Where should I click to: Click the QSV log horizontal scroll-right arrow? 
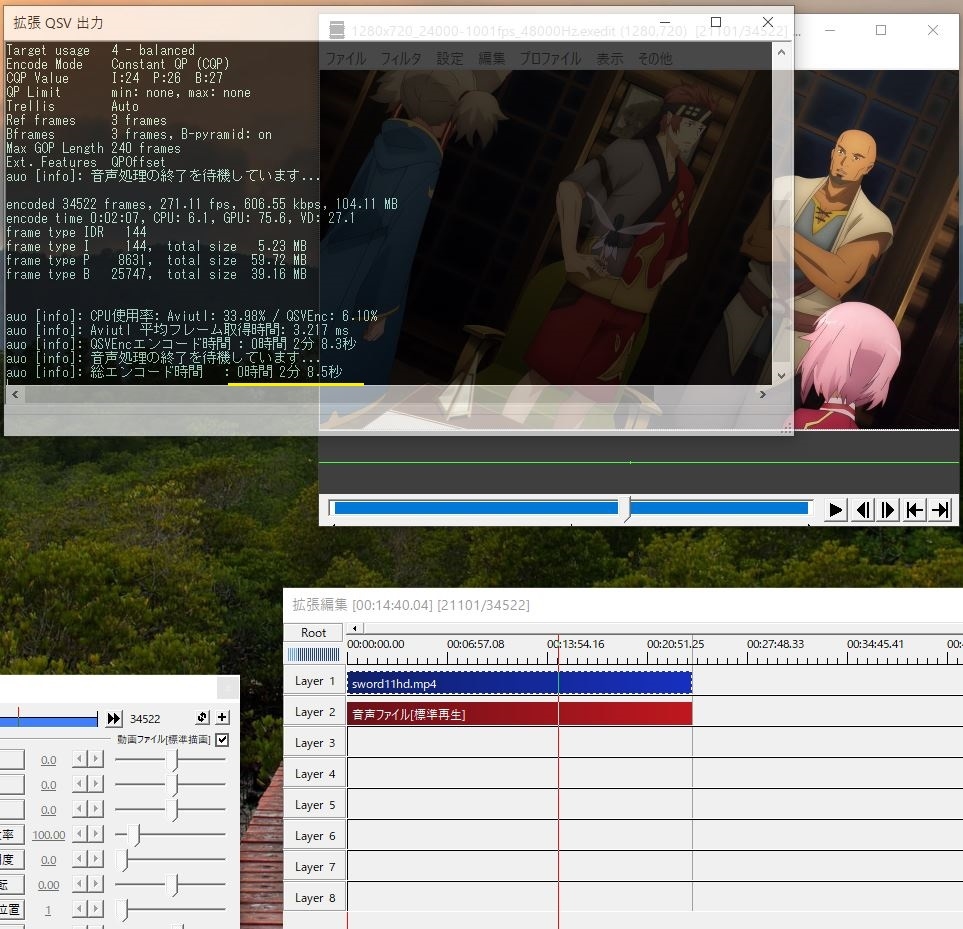[x=762, y=394]
